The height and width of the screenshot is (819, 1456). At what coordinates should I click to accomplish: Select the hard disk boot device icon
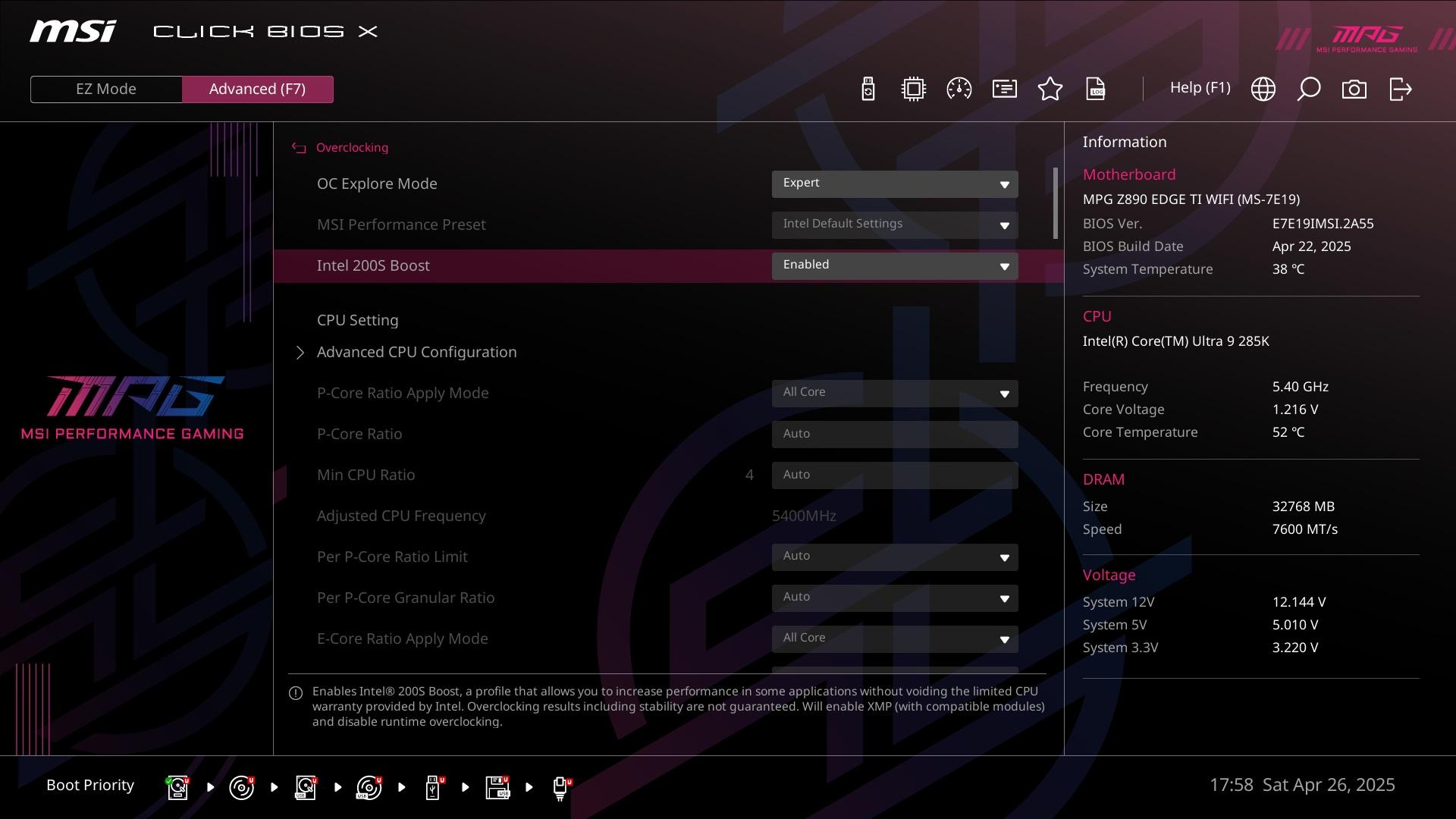click(177, 787)
